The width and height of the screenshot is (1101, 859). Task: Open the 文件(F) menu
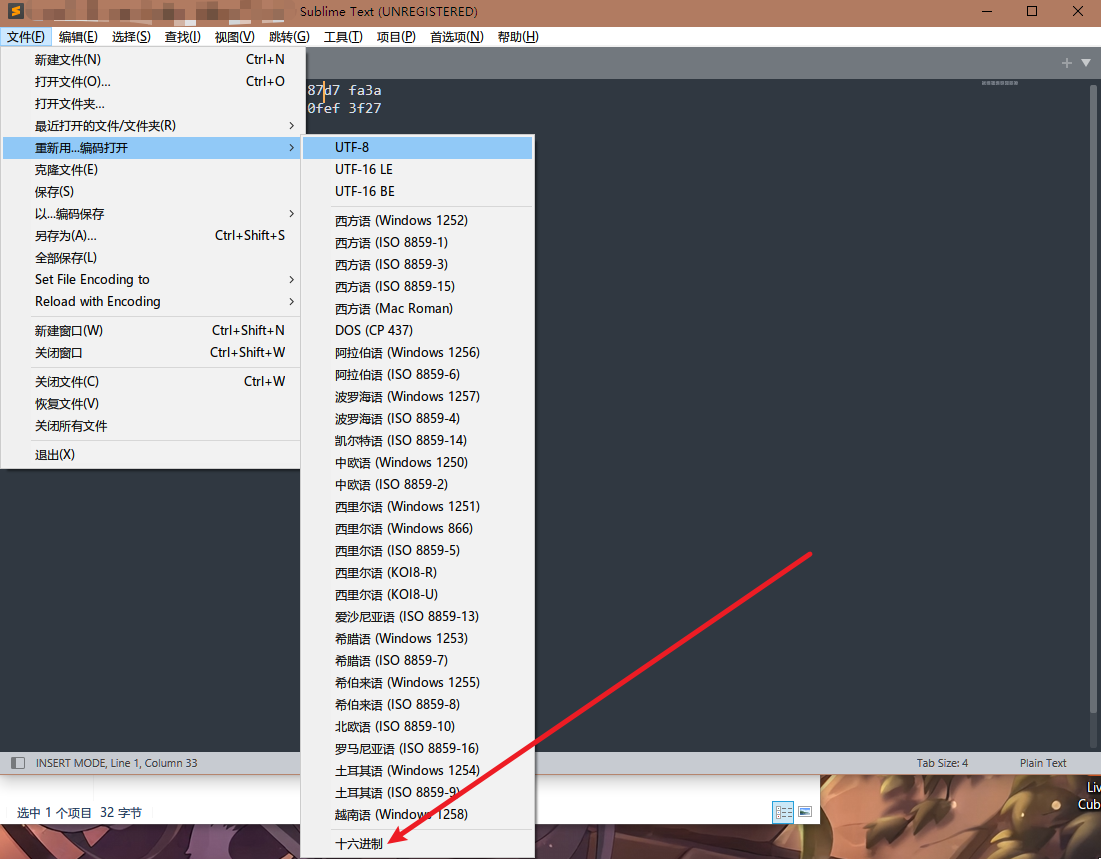coord(26,37)
